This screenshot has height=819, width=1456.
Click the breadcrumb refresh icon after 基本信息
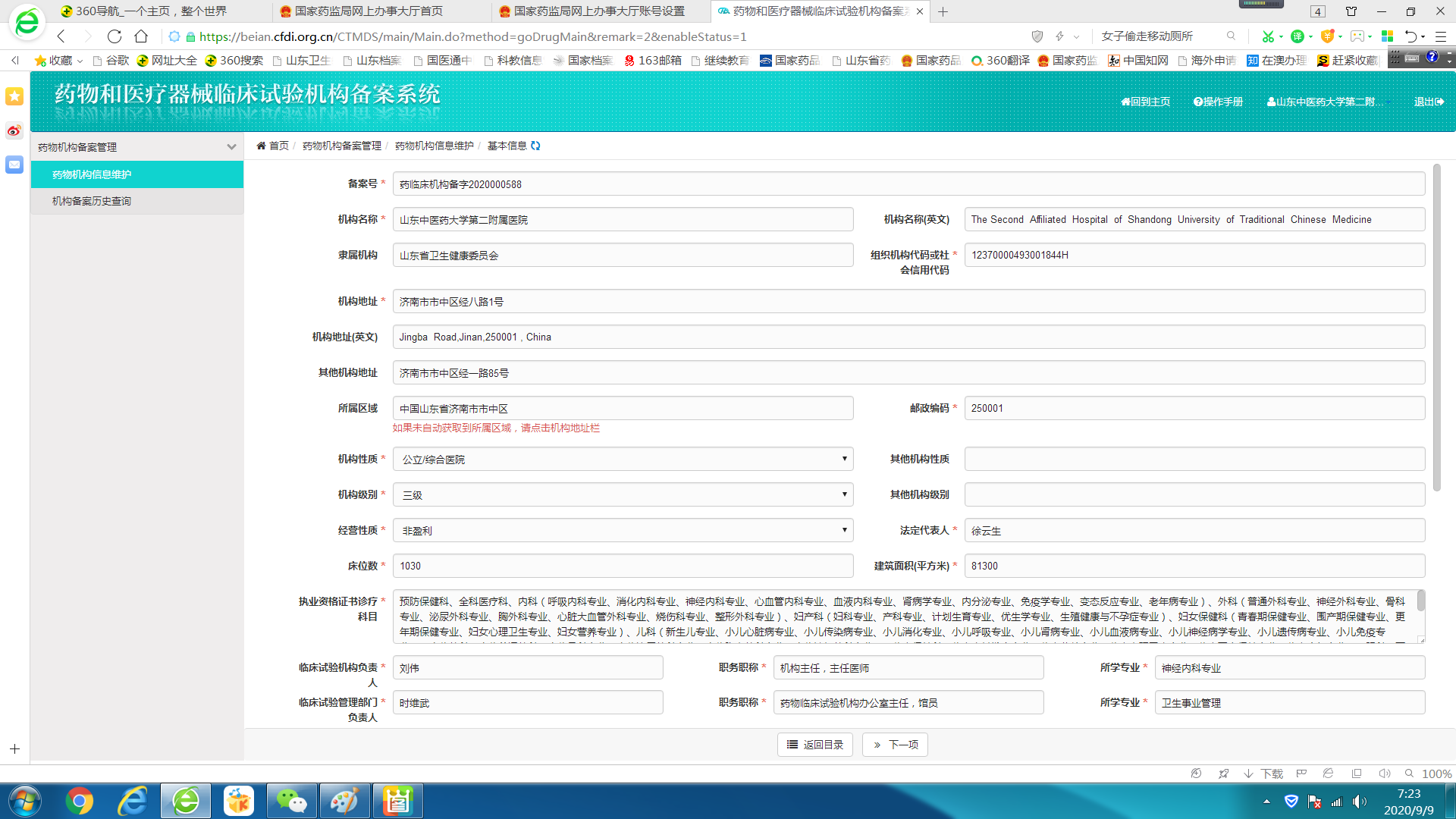tap(535, 146)
